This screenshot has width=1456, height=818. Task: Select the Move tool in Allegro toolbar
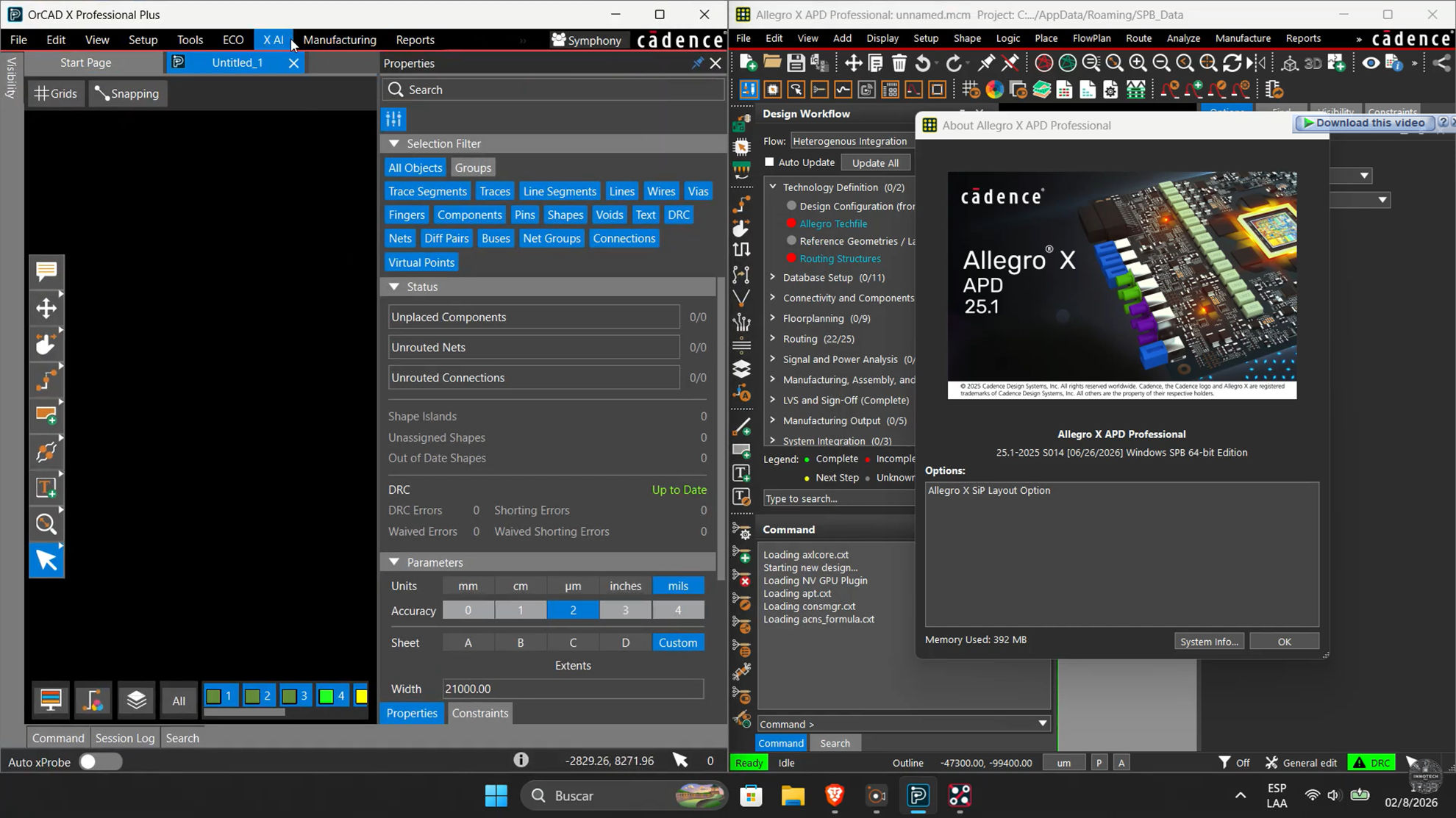853,63
